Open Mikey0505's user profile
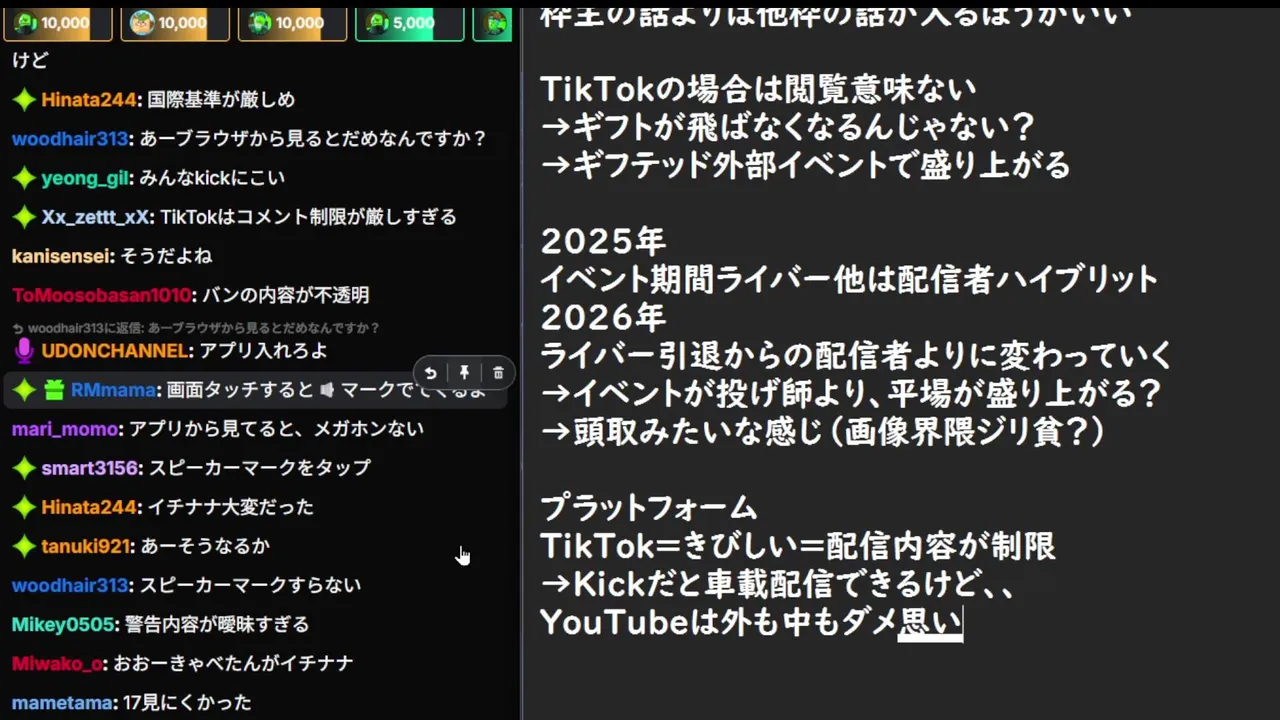Viewport: 1280px width, 720px height. (65, 624)
